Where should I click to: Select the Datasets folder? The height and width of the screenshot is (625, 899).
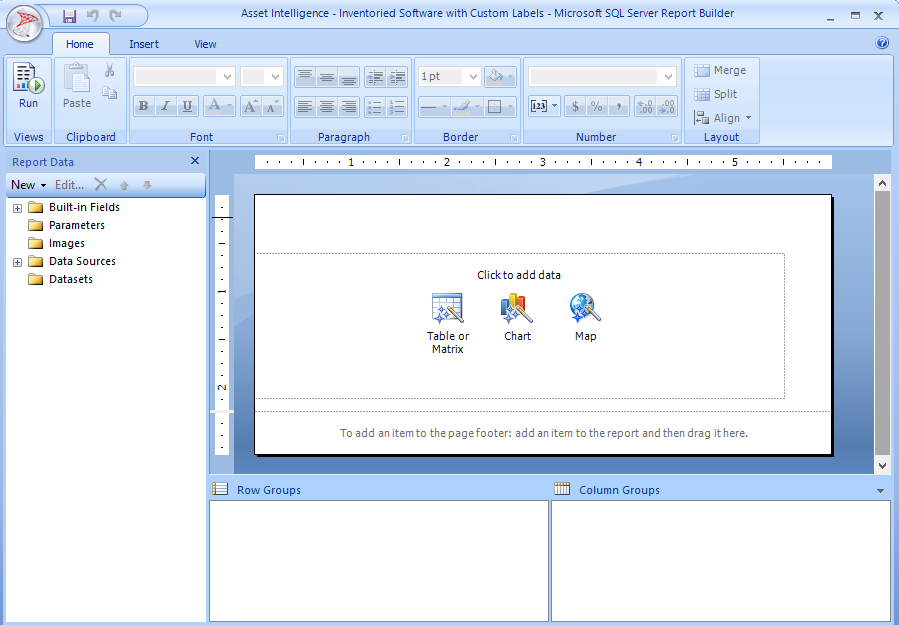[70, 280]
